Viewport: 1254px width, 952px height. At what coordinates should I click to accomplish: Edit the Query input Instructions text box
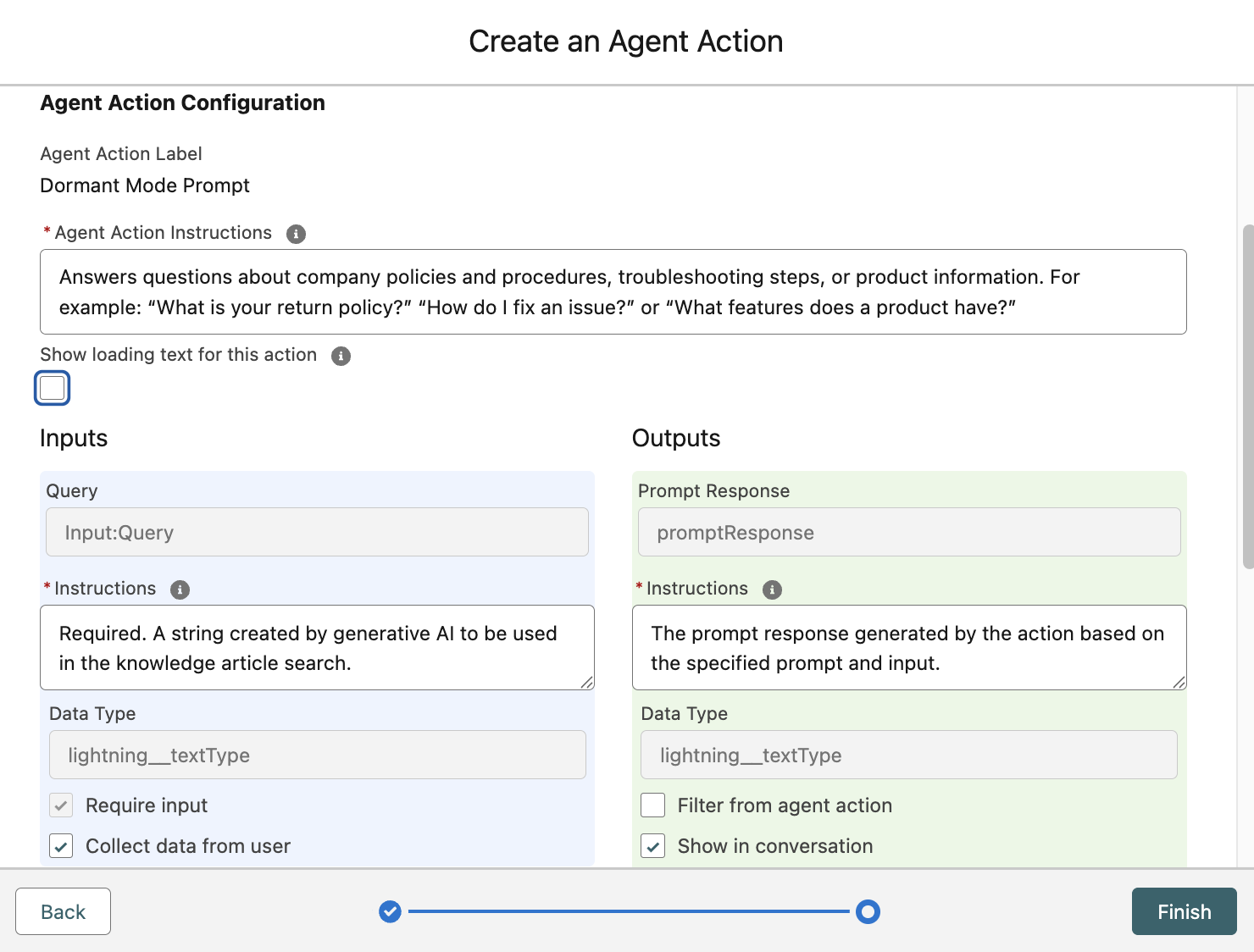coord(316,648)
